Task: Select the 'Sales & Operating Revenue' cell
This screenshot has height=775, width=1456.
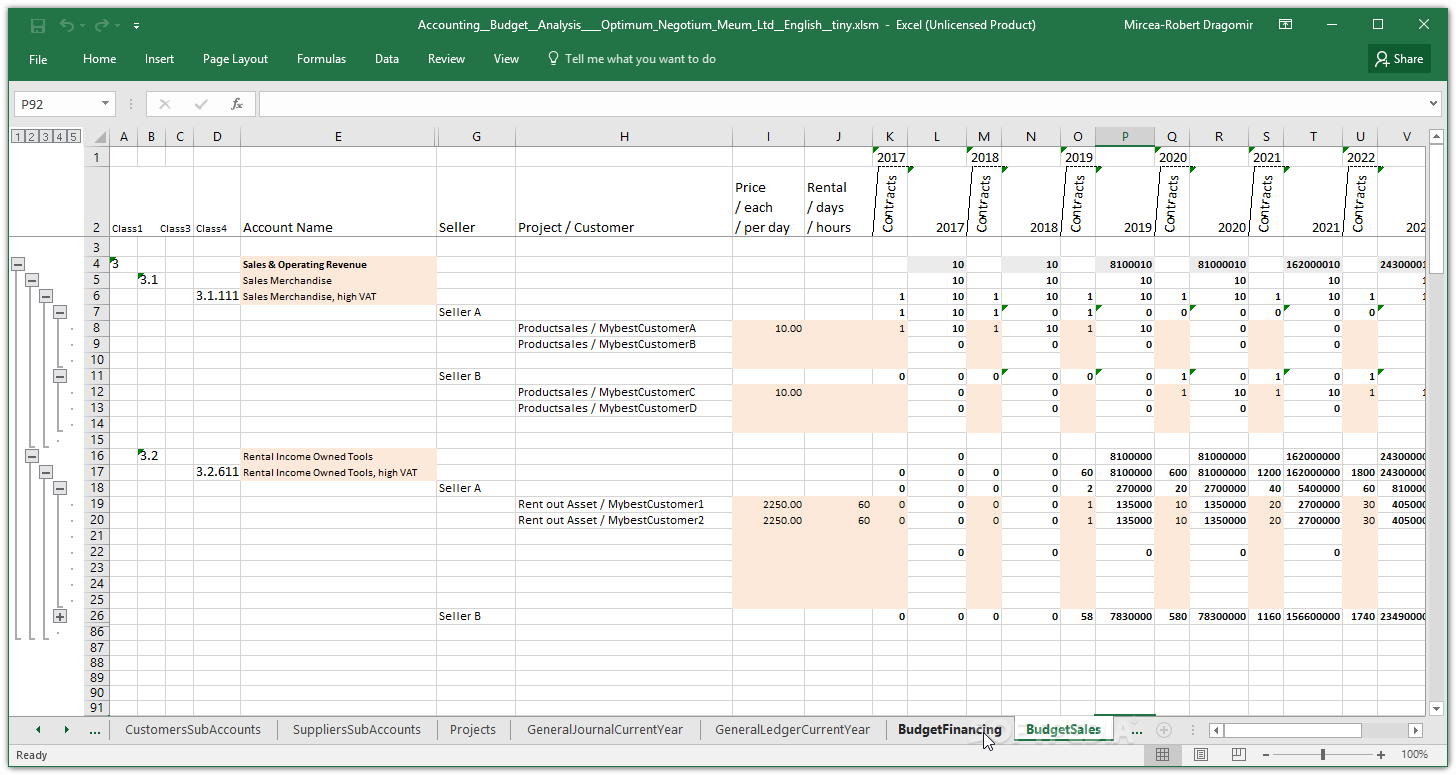Action: [338, 264]
